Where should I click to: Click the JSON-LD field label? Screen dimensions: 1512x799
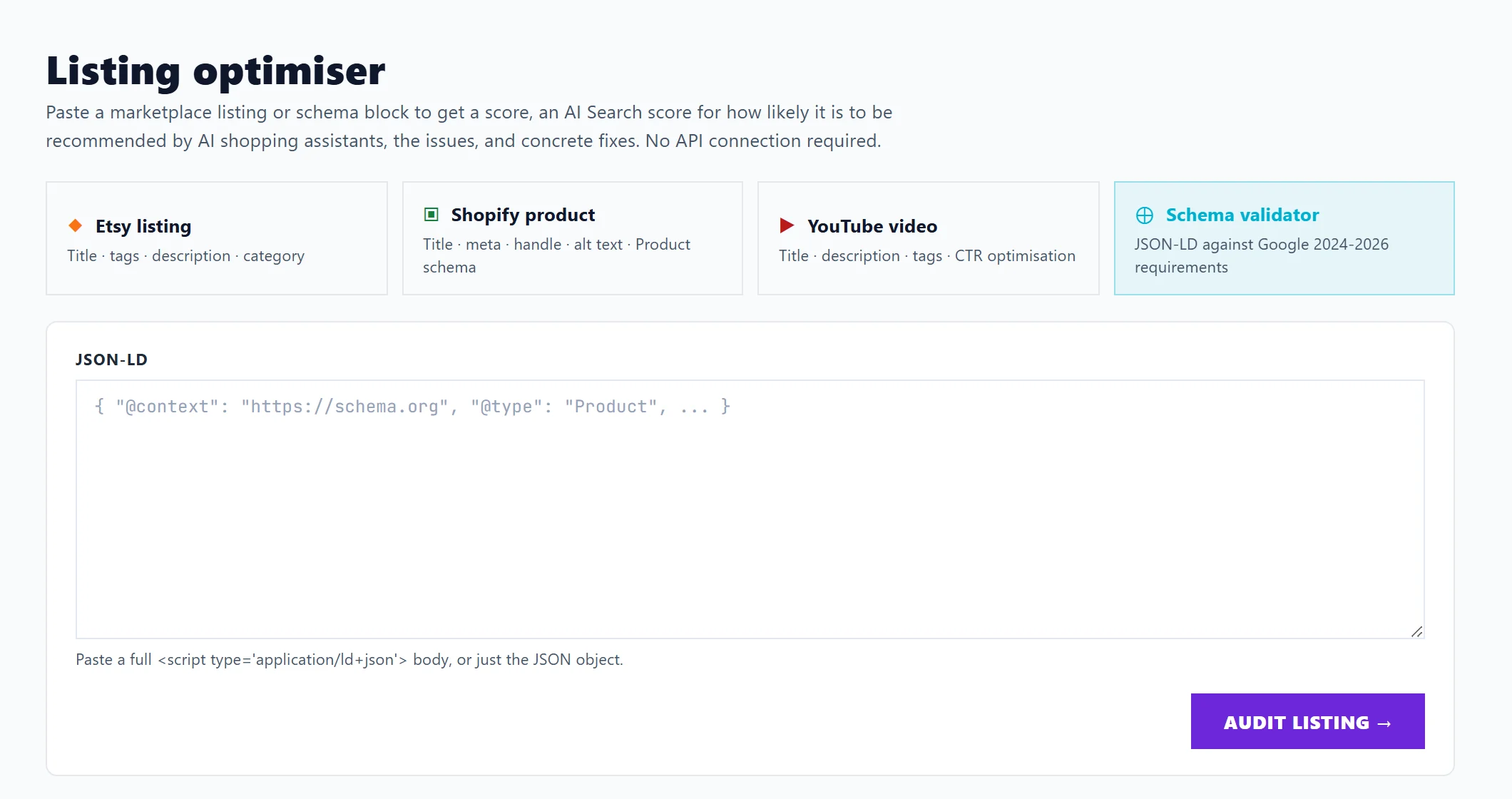[111, 360]
